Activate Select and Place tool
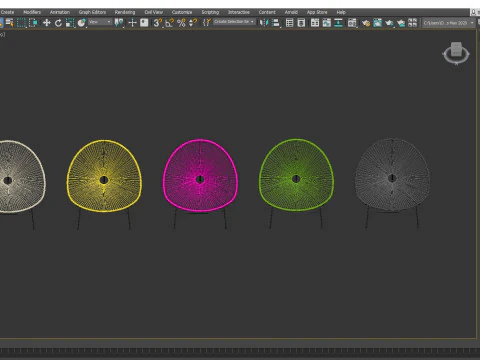The width and height of the screenshot is (480, 360). pyautogui.click(x=81, y=23)
